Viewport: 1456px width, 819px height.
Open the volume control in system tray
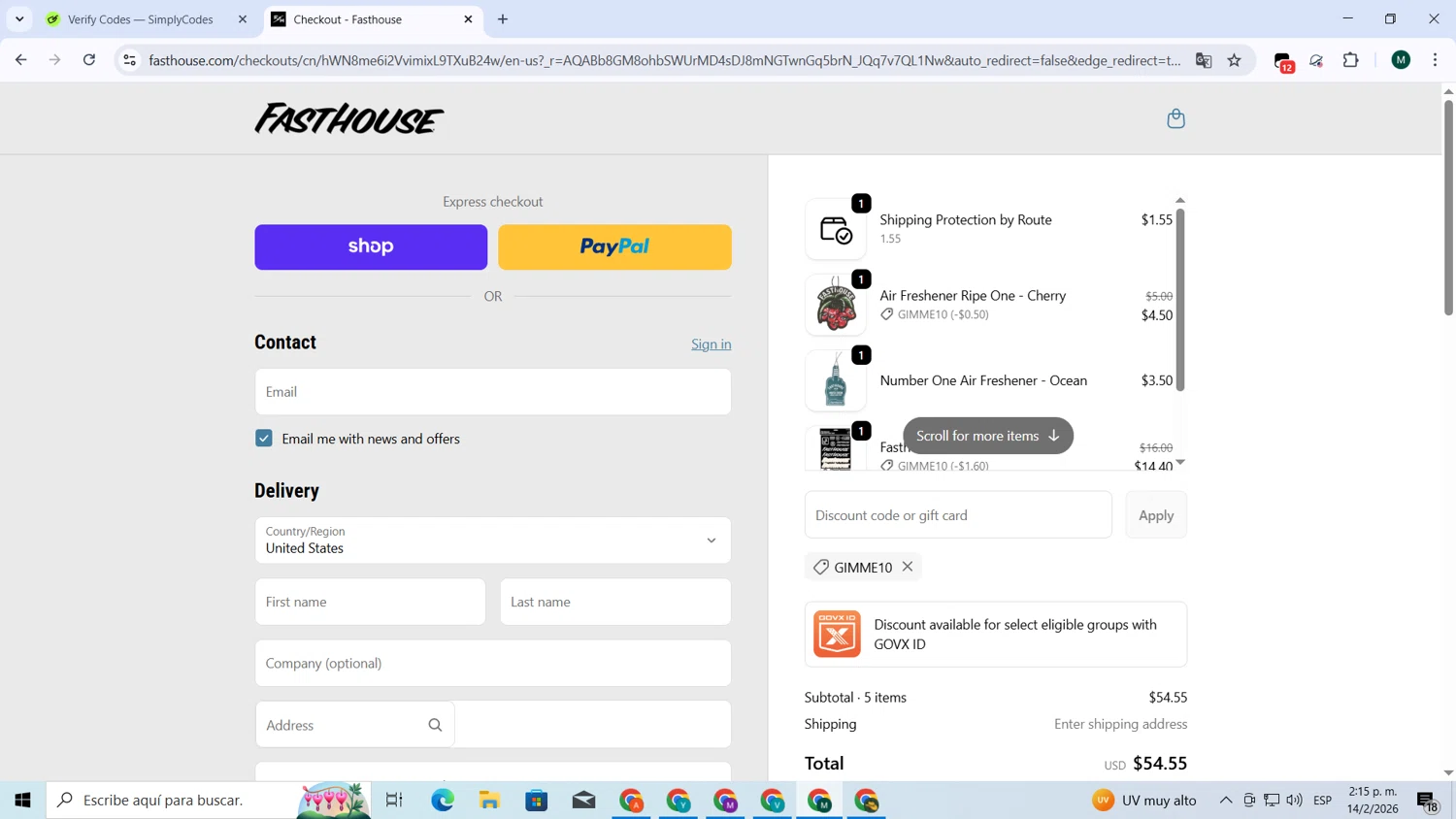tap(1295, 801)
